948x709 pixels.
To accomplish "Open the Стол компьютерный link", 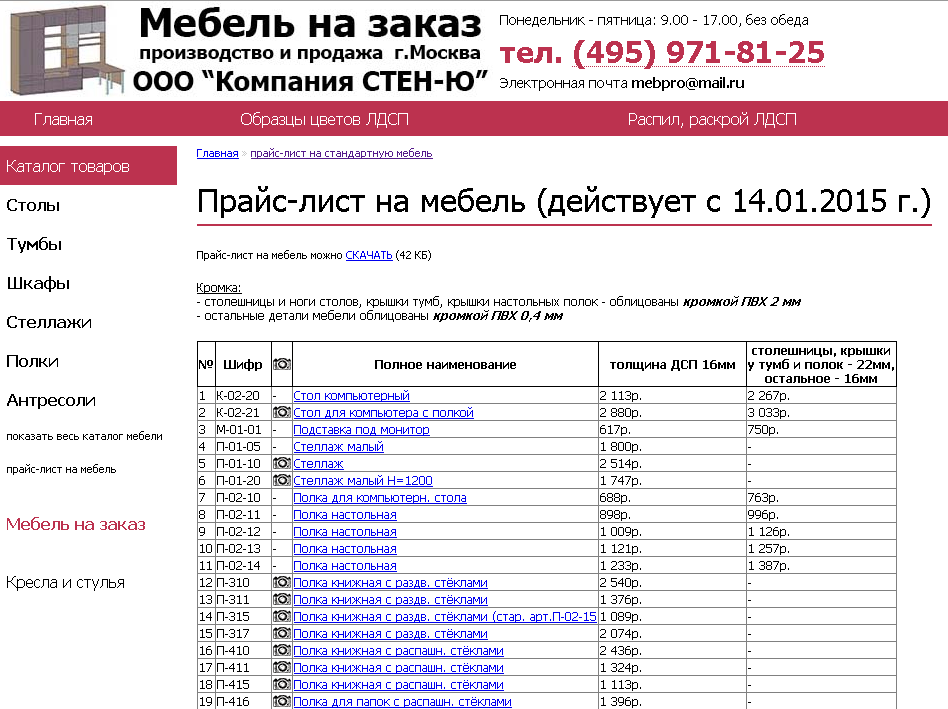I will point(351,395).
